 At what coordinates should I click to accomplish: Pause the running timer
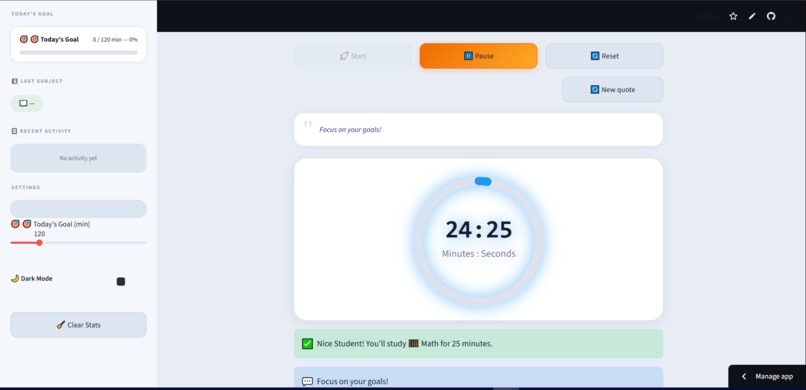click(479, 56)
